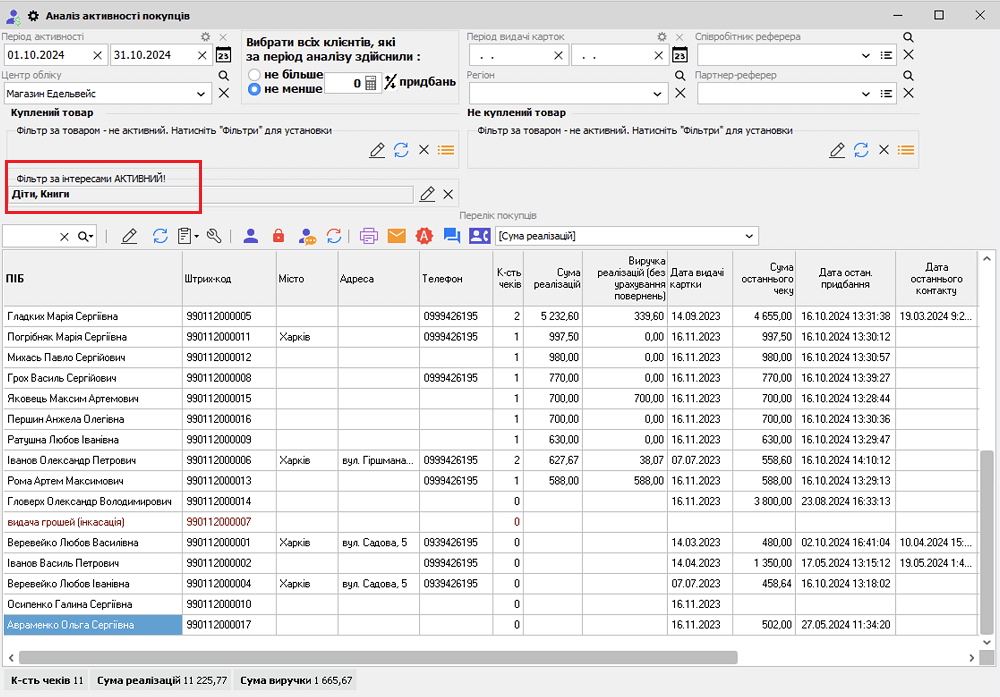Open the Регіон dropdown list
Viewport: 1000px width, 697px height.
click(658, 93)
